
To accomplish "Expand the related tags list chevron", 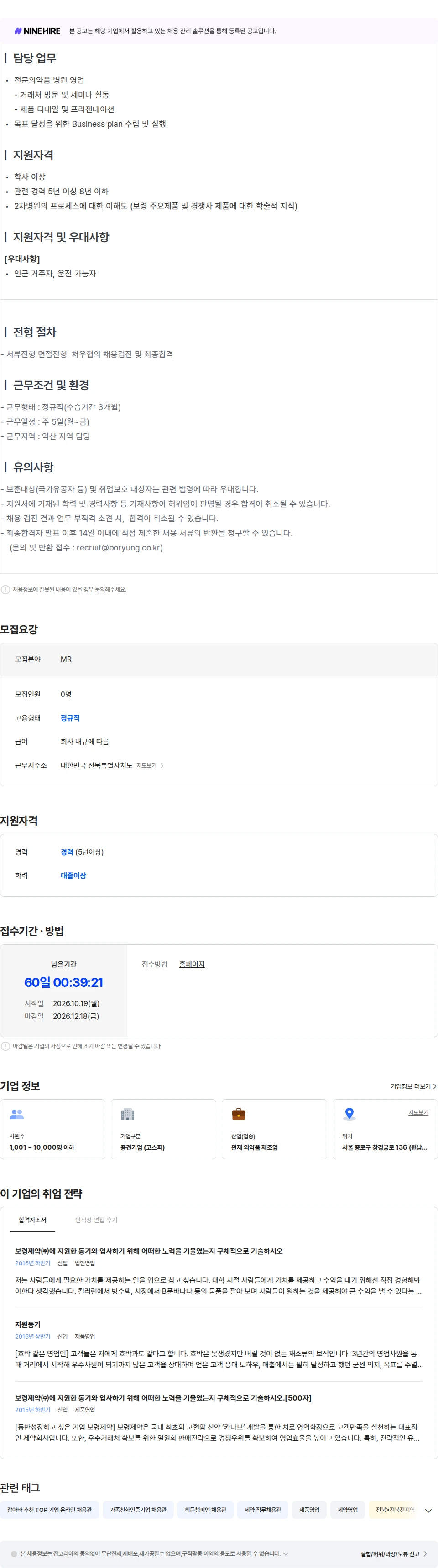I will (428, 1511).
